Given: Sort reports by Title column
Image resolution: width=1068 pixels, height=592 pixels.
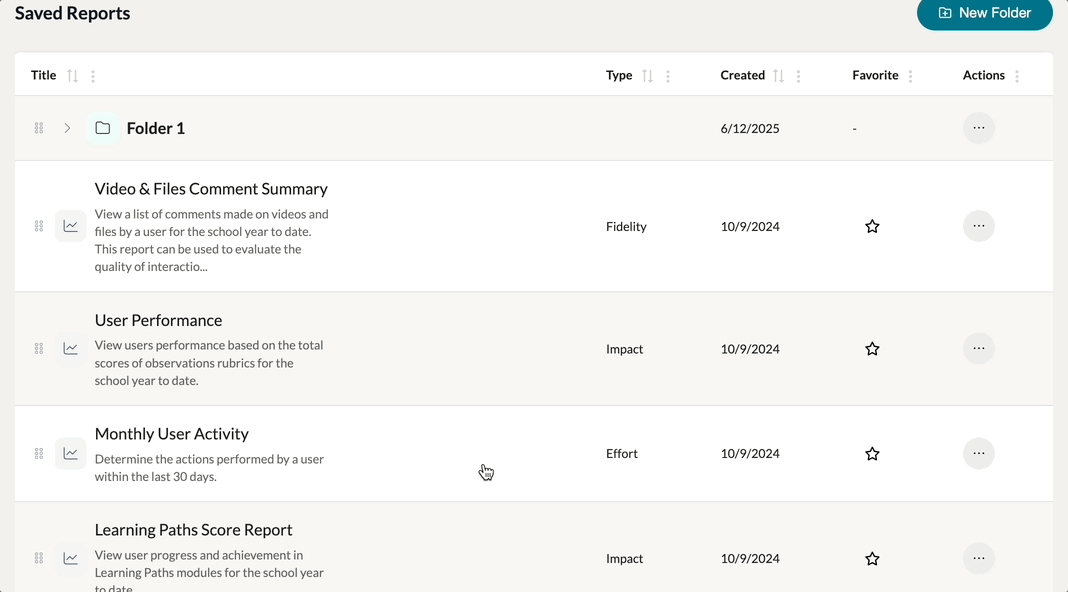Looking at the screenshot, I should (x=72, y=76).
